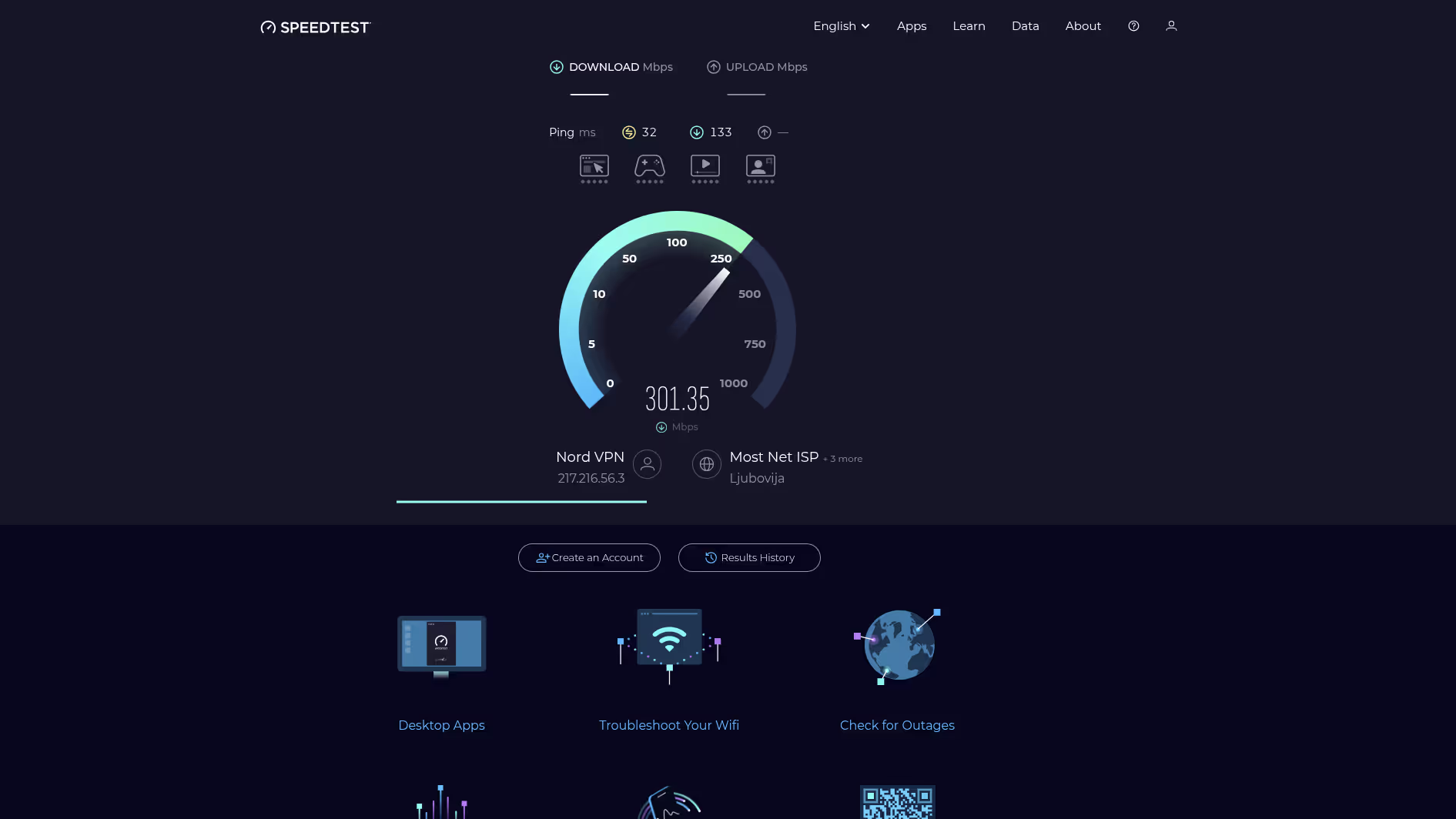Click the Create an Account button
The height and width of the screenshot is (819, 1456).
tap(589, 557)
